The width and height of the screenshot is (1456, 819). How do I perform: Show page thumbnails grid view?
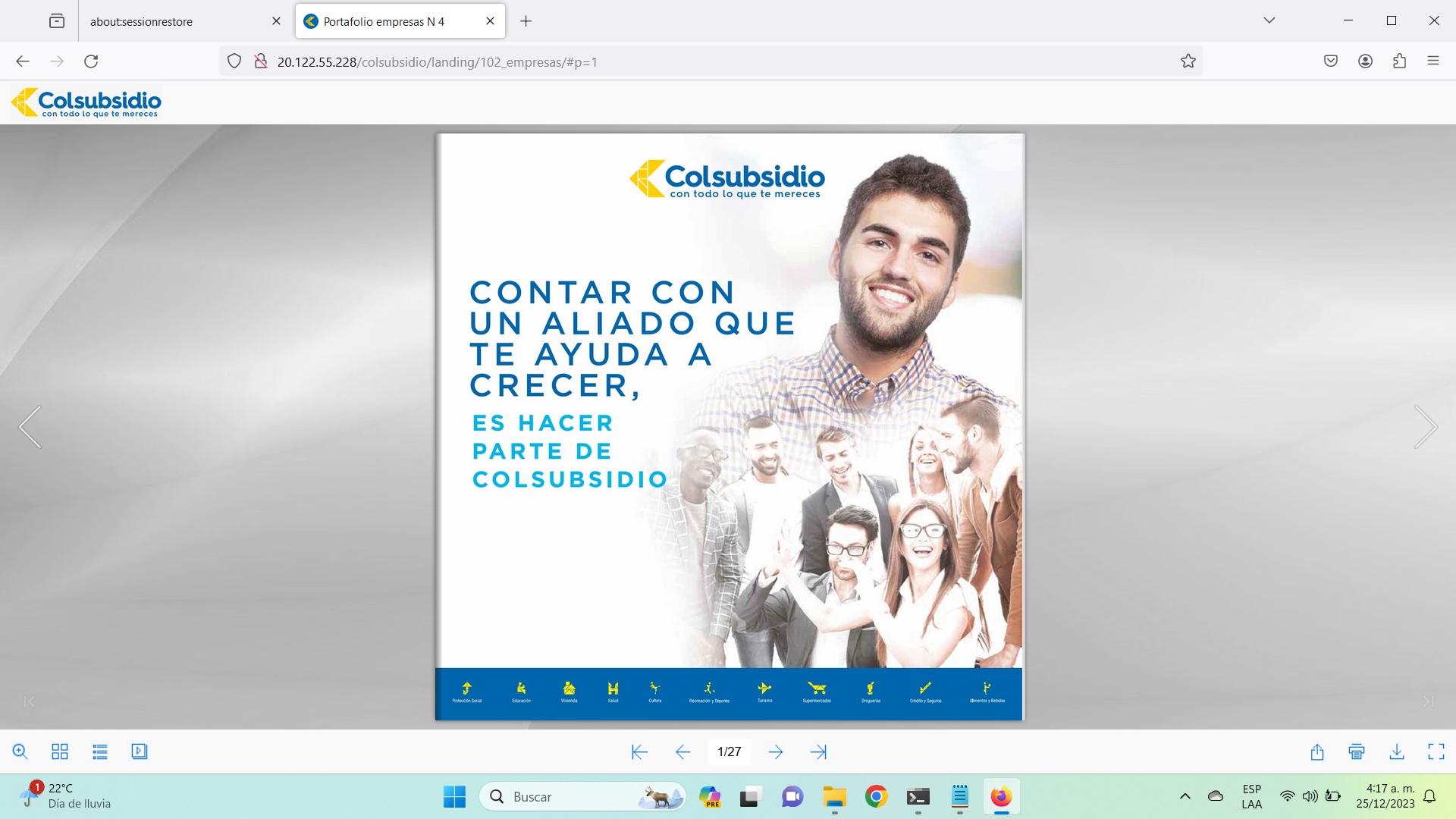(60, 752)
